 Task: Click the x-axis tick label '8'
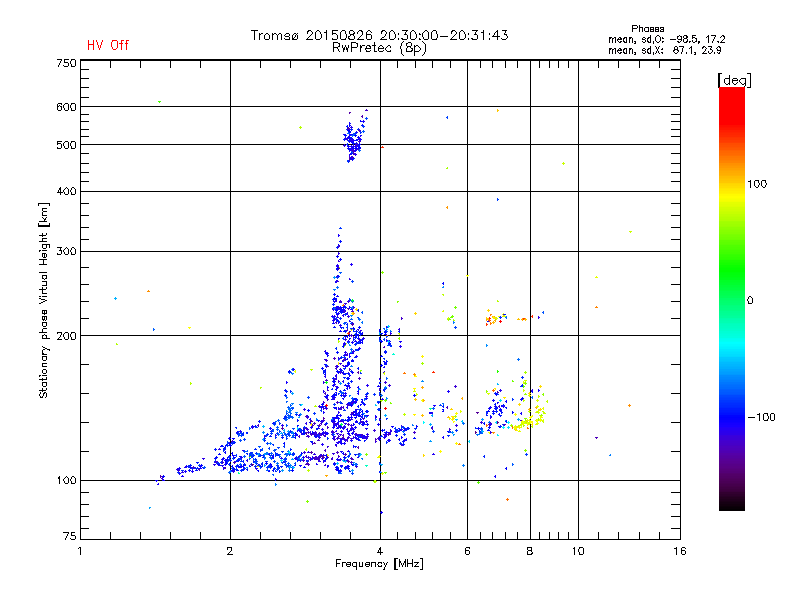(530, 551)
